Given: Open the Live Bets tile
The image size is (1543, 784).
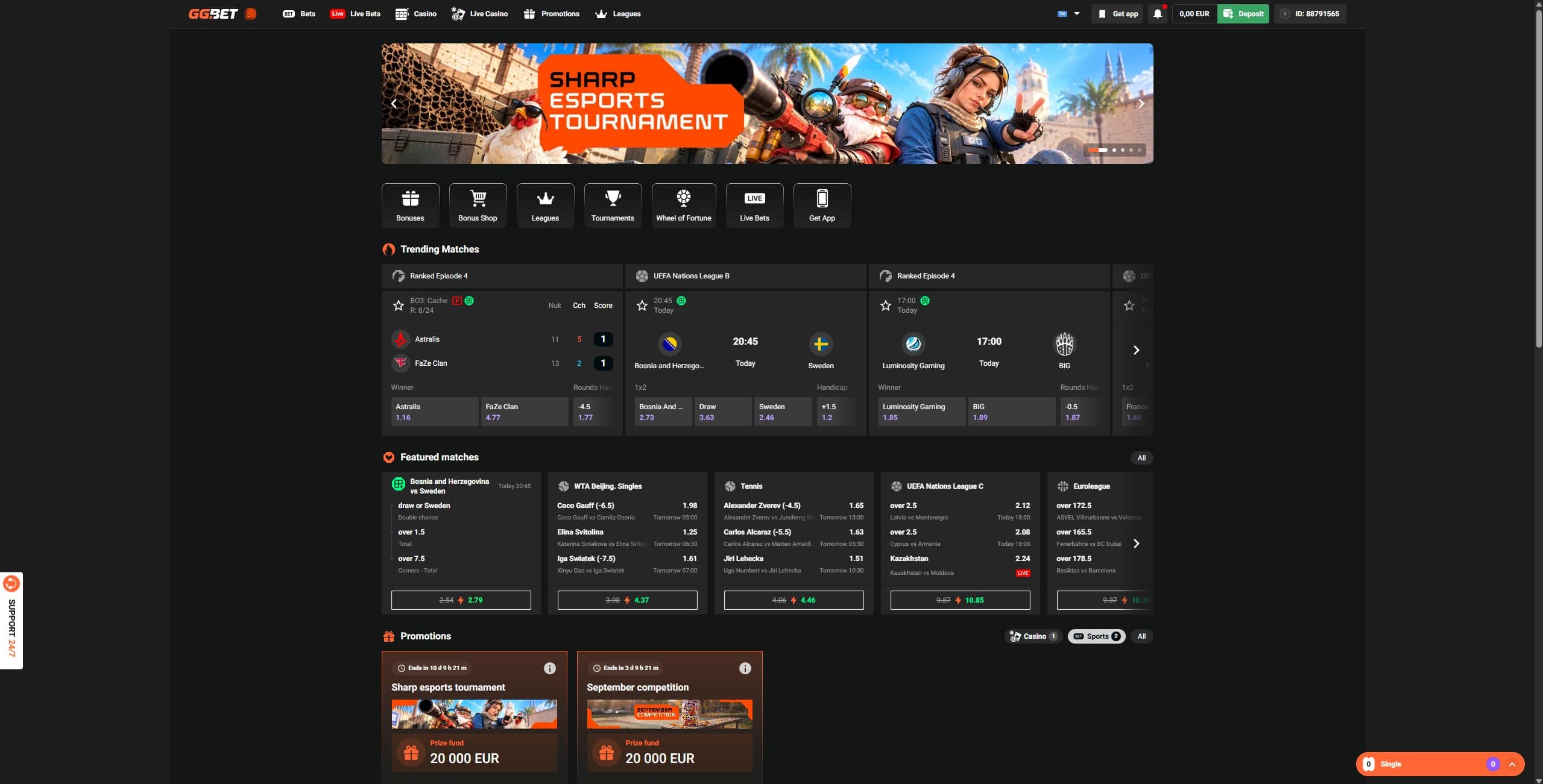Looking at the screenshot, I should tap(754, 205).
